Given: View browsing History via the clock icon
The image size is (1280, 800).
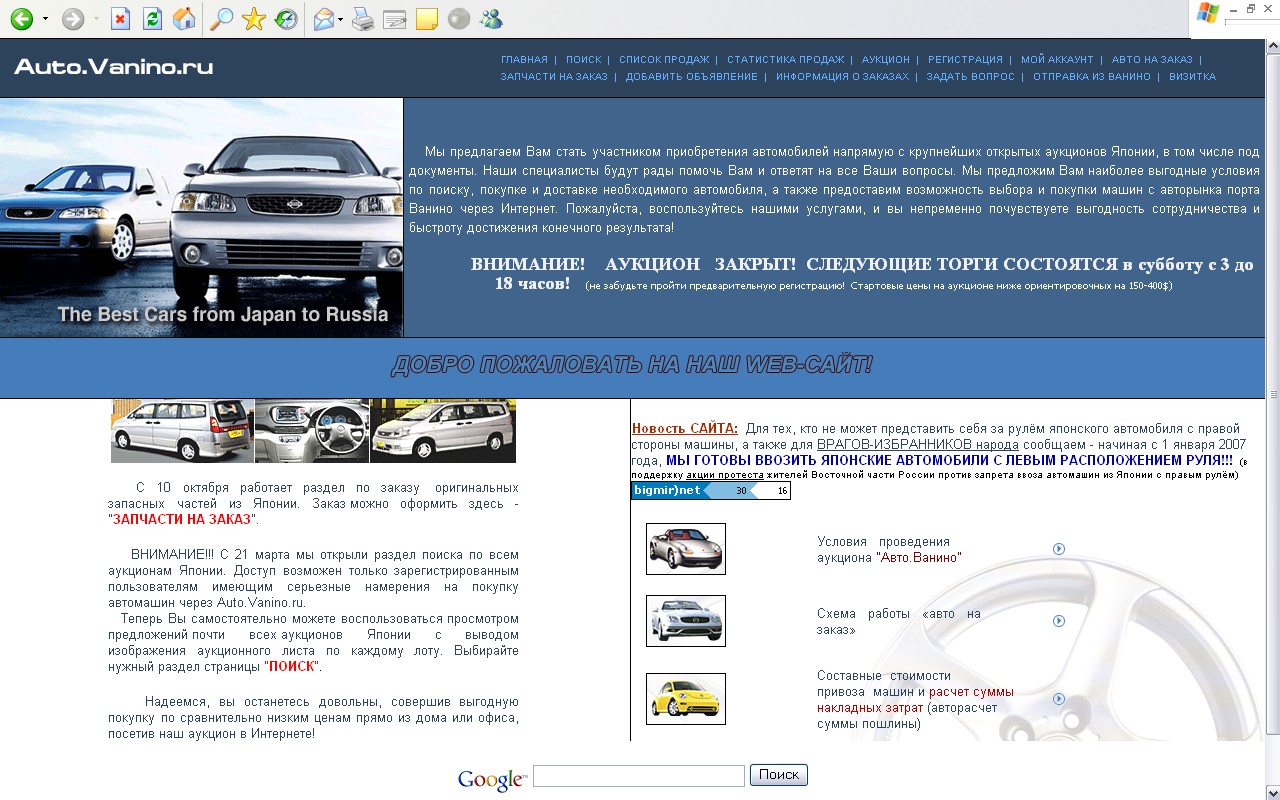Looking at the screenshot, I should [288, 17].
